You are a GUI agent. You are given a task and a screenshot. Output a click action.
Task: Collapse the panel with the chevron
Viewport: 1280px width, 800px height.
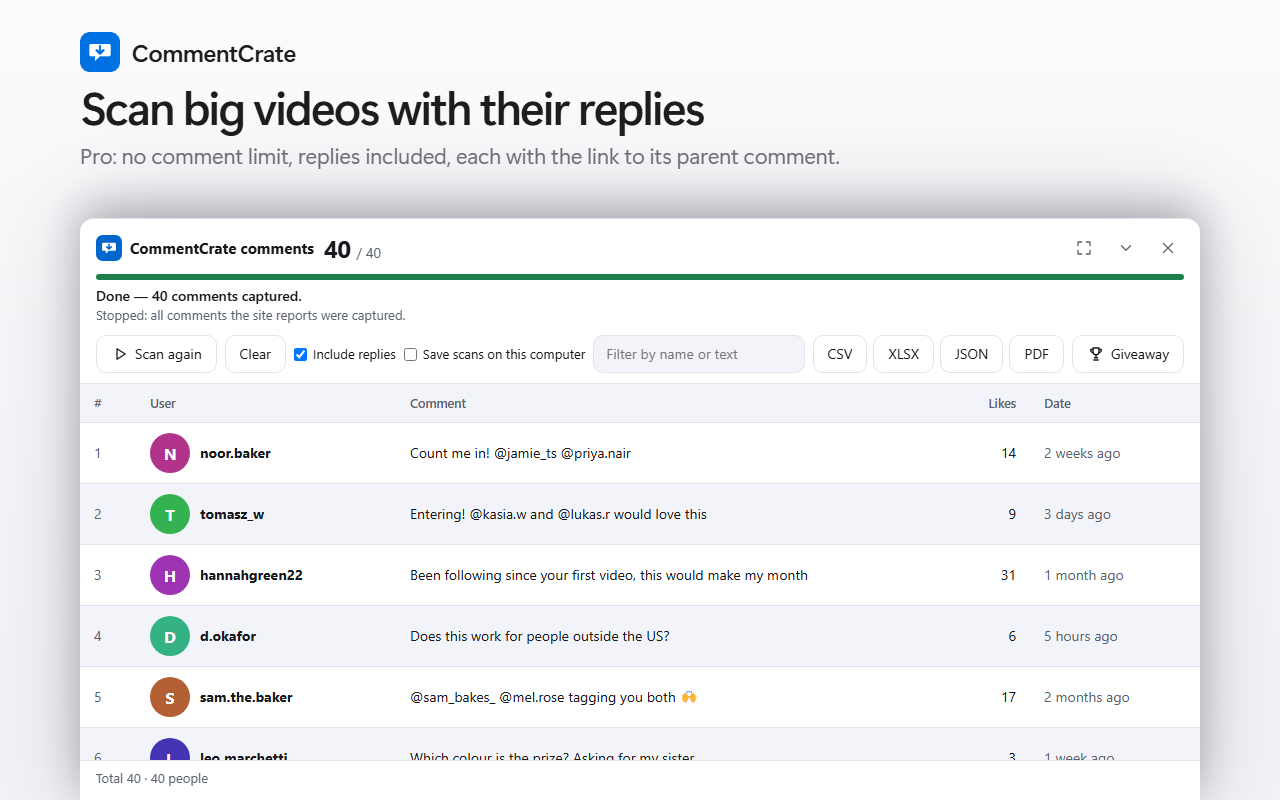pyautogui.click(x=1126, y=248)
